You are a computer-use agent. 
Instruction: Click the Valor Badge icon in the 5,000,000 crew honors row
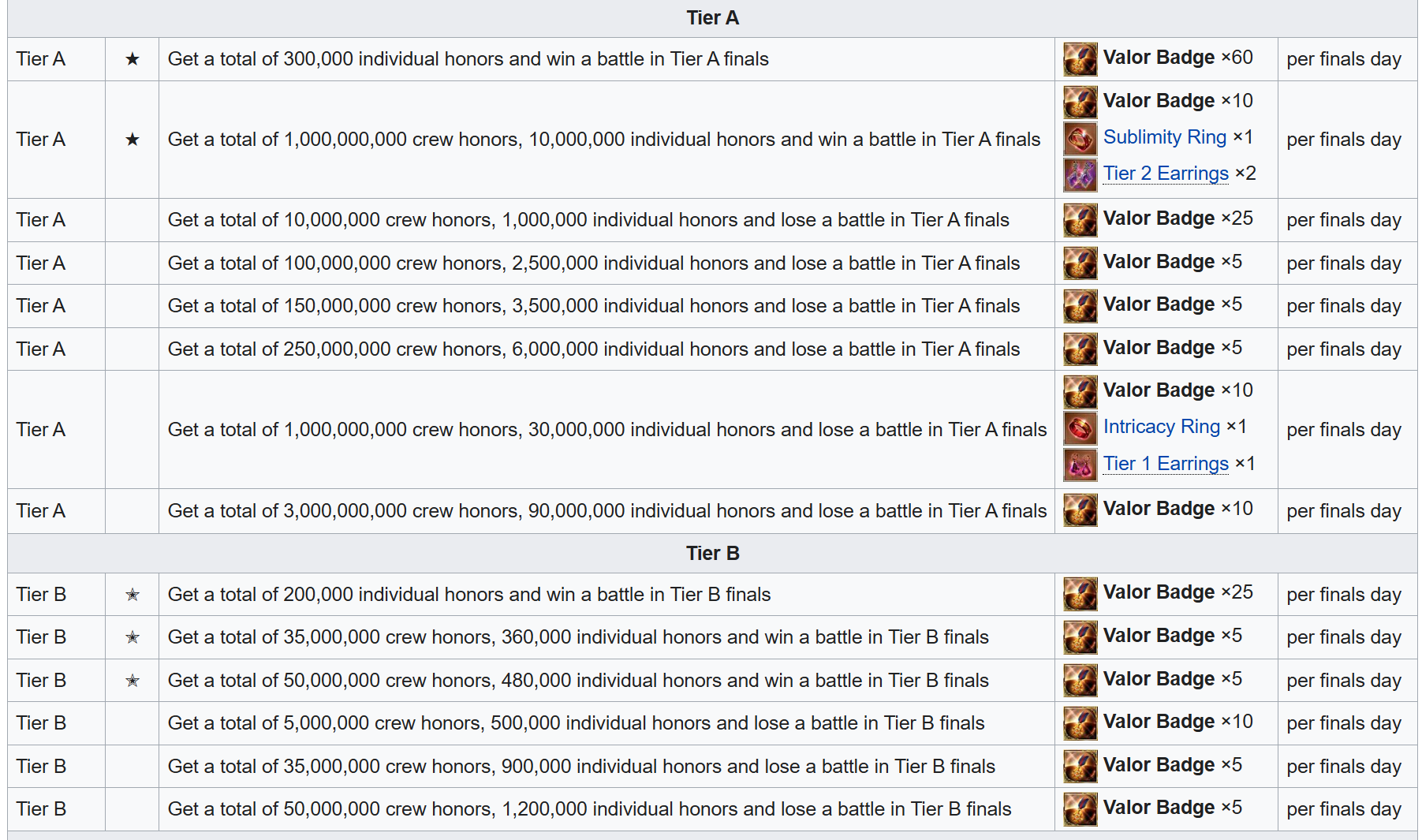click(x=1080, y=723)
